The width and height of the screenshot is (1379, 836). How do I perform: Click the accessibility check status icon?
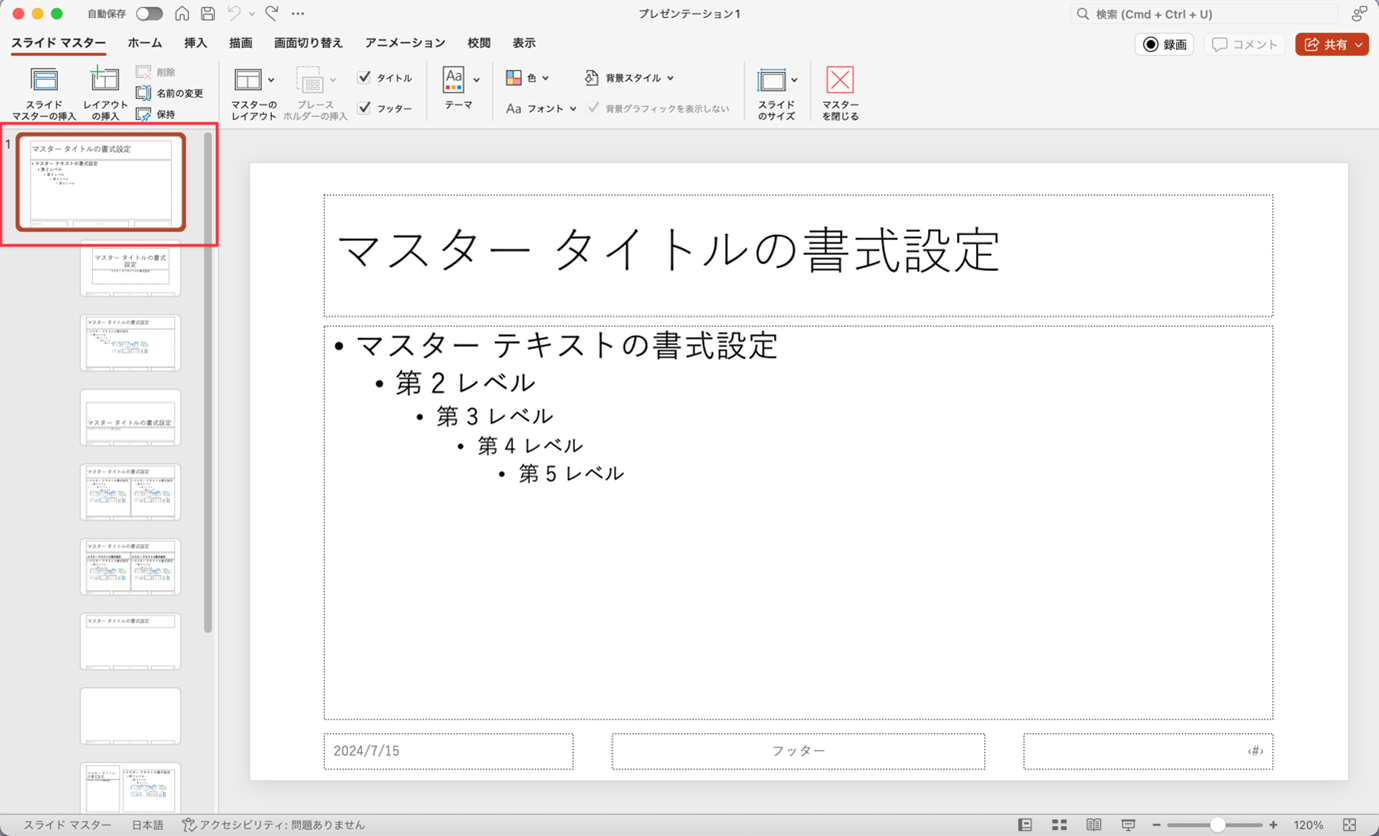(188, 825)
